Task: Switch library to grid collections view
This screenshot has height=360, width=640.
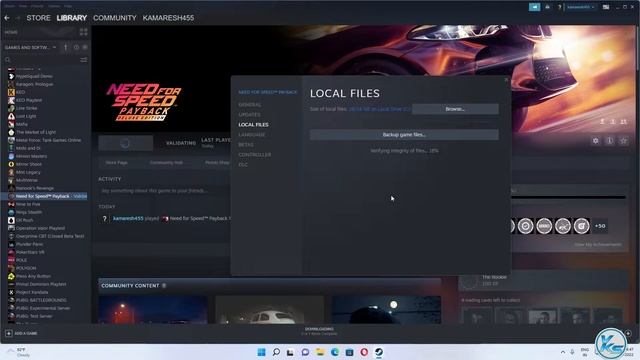Action: point(84,32)
